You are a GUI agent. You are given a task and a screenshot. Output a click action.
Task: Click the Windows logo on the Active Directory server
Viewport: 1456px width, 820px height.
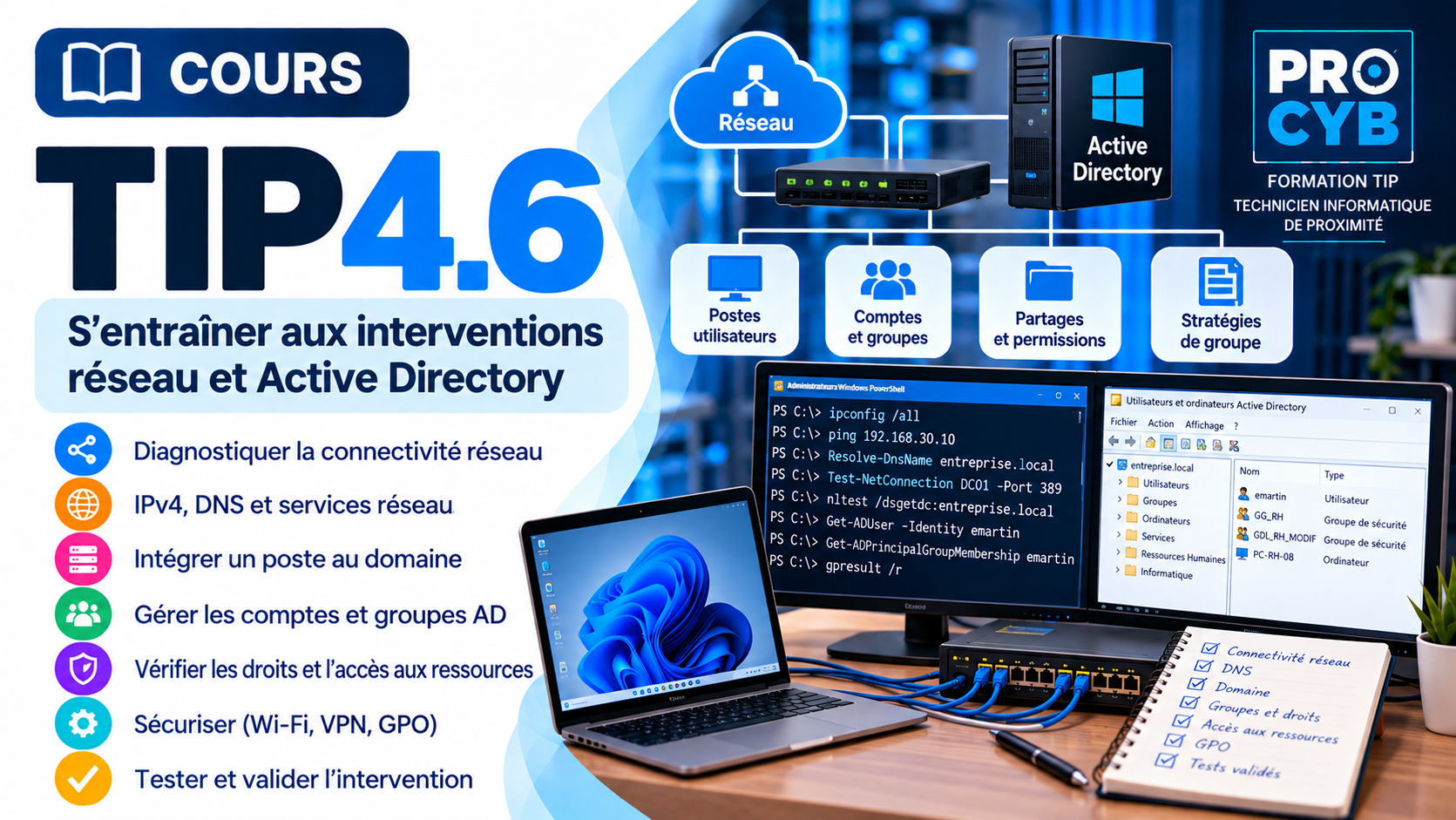(x=1117, y=98)
